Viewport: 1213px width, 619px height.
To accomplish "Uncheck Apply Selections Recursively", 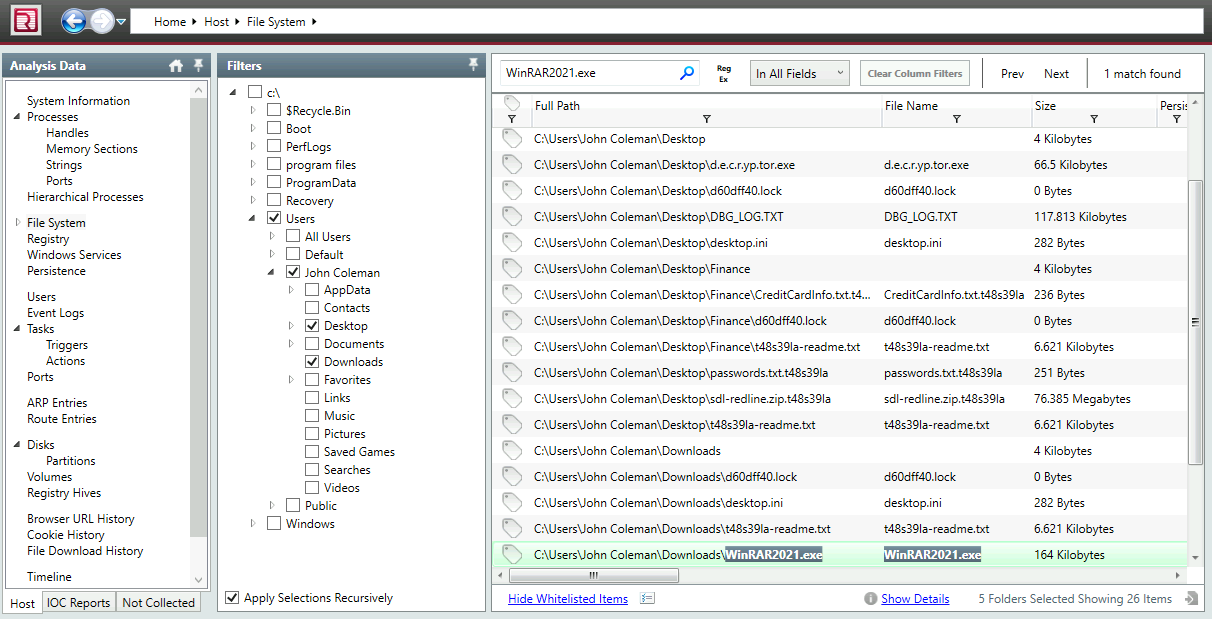I will (233, 598).
